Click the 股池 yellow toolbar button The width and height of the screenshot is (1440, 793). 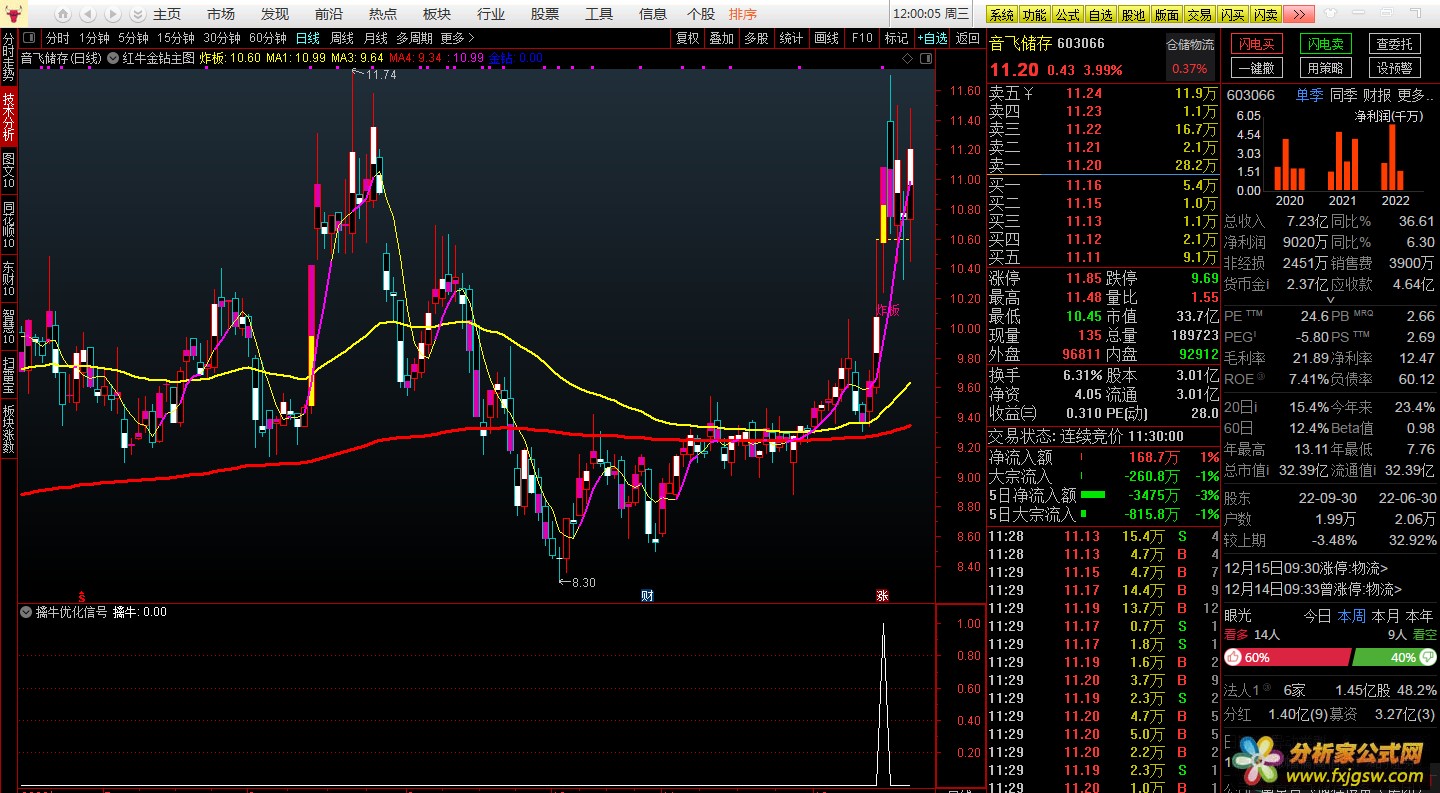pyautogui.click(x=1133, y=14)
